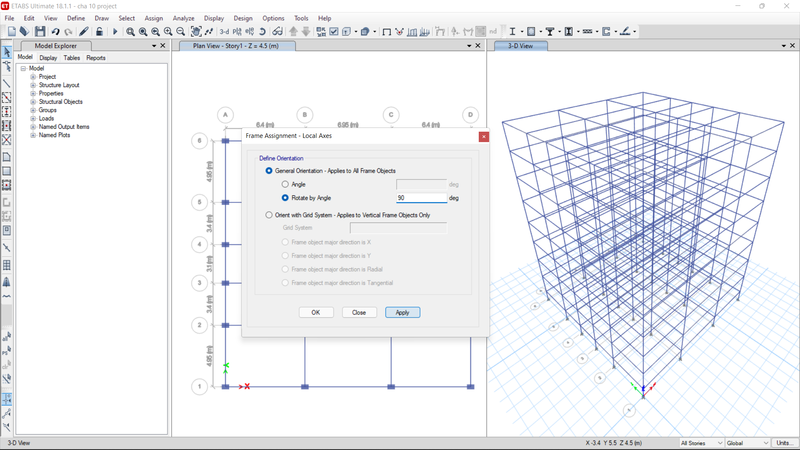Click the Named Output Items tree item
Screen dimensions: 800x450
coord(64,127)
